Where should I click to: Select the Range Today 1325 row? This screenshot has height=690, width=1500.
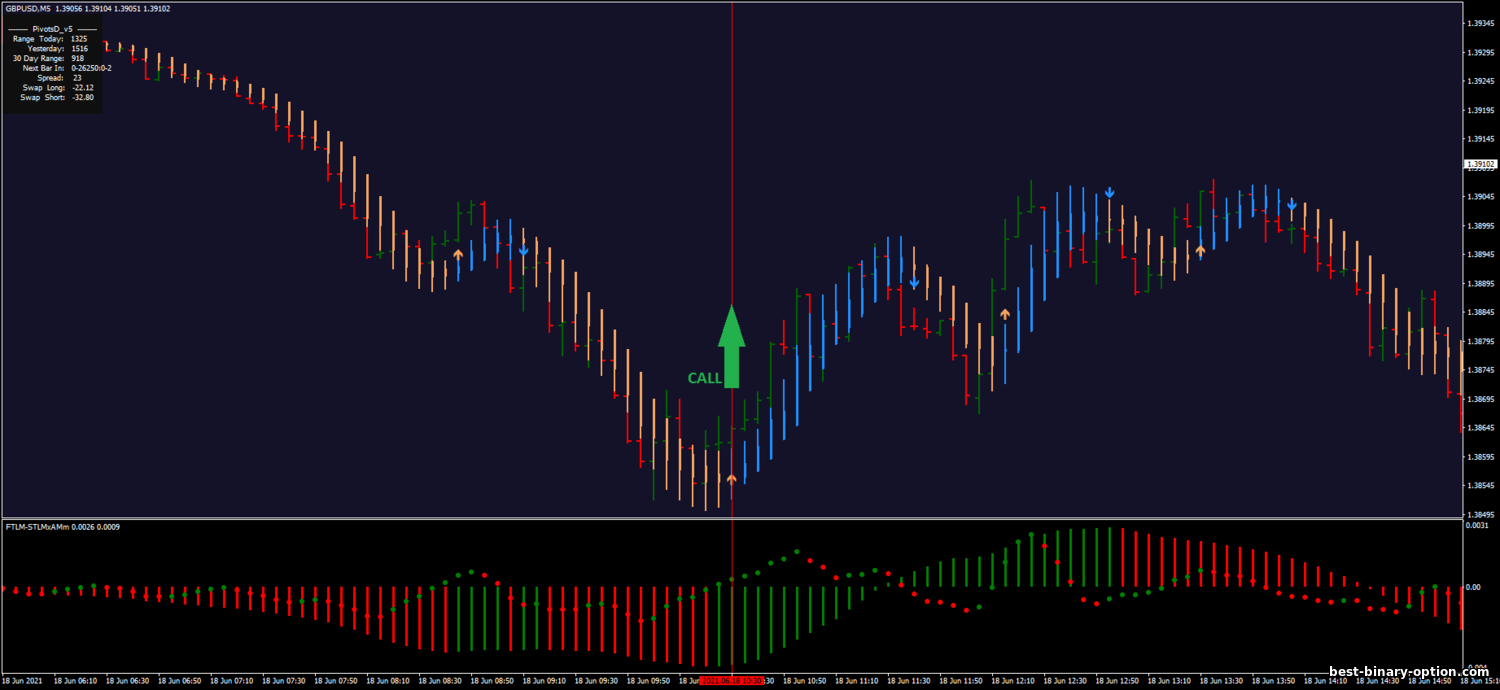(50, 38)
